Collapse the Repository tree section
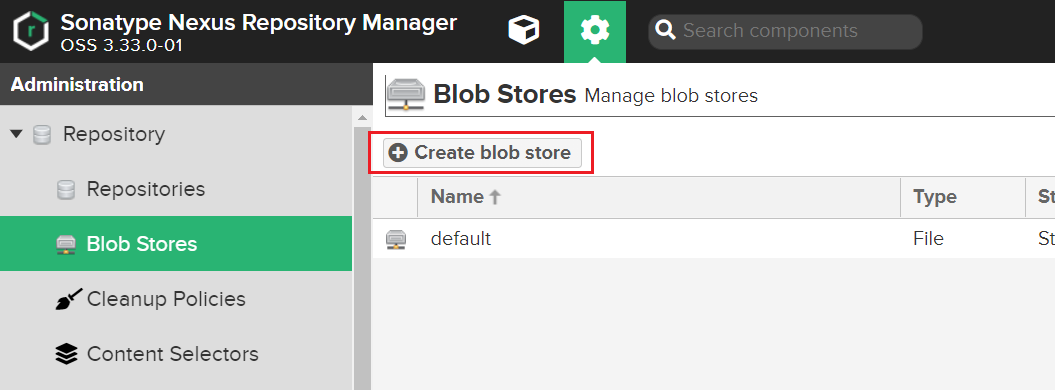The image size is (1055, 390). (x=17, y=134)
